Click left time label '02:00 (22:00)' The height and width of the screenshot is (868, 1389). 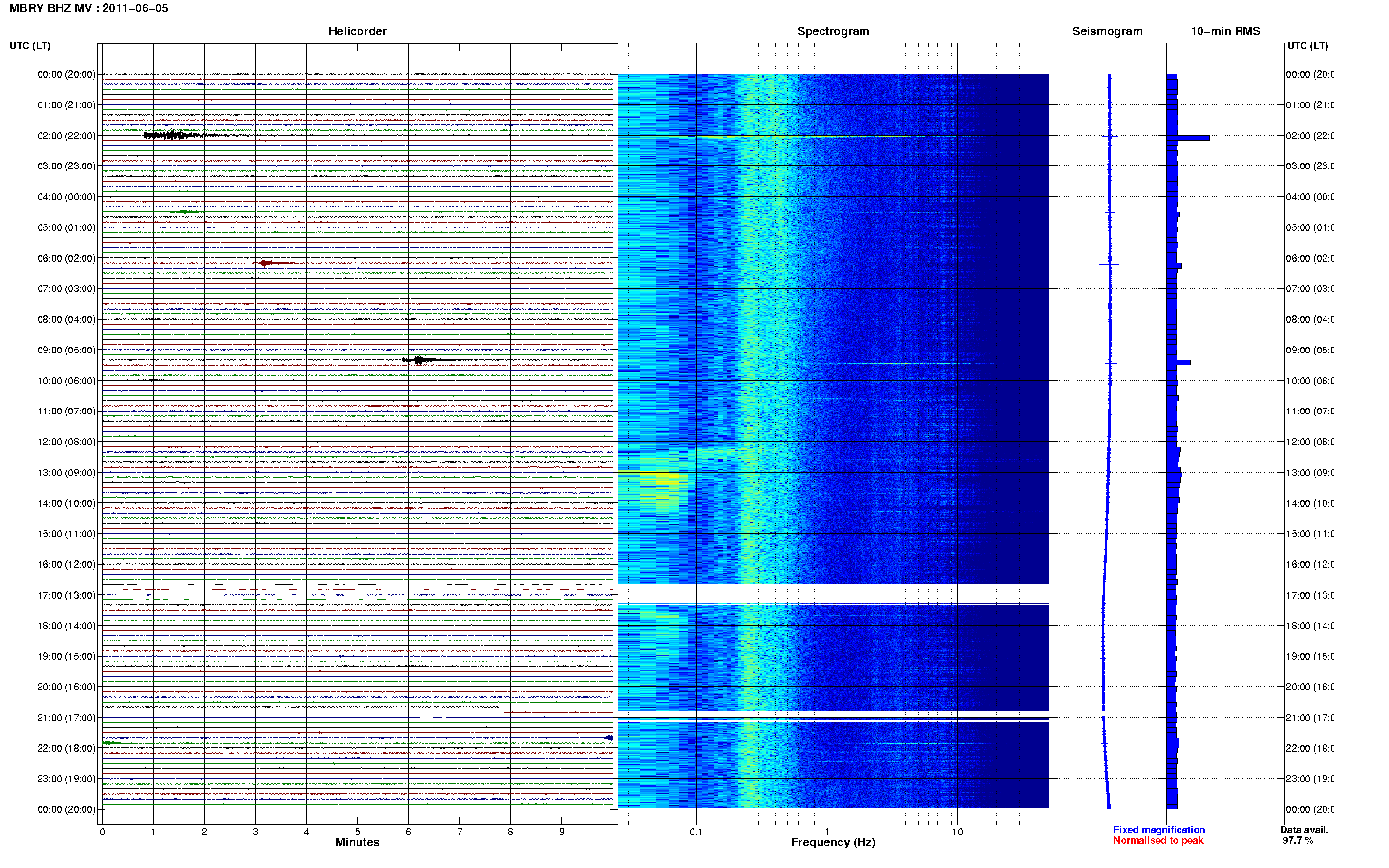[x=66, y=136]
